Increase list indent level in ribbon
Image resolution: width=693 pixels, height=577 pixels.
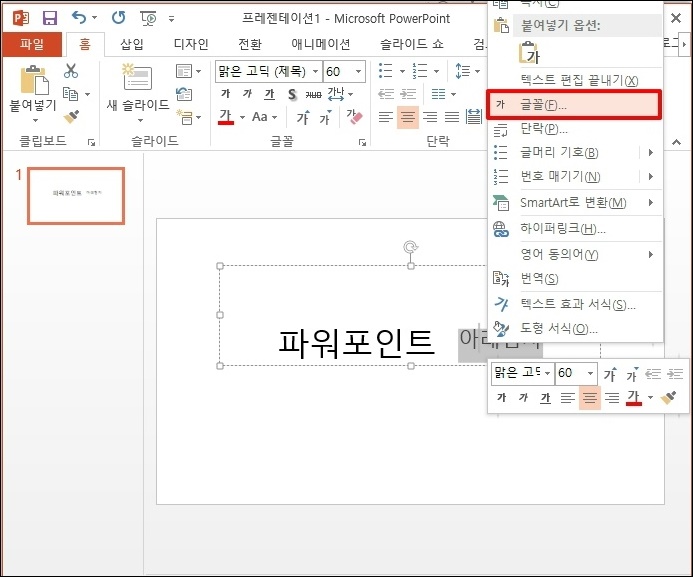click(x=407, y=94)
